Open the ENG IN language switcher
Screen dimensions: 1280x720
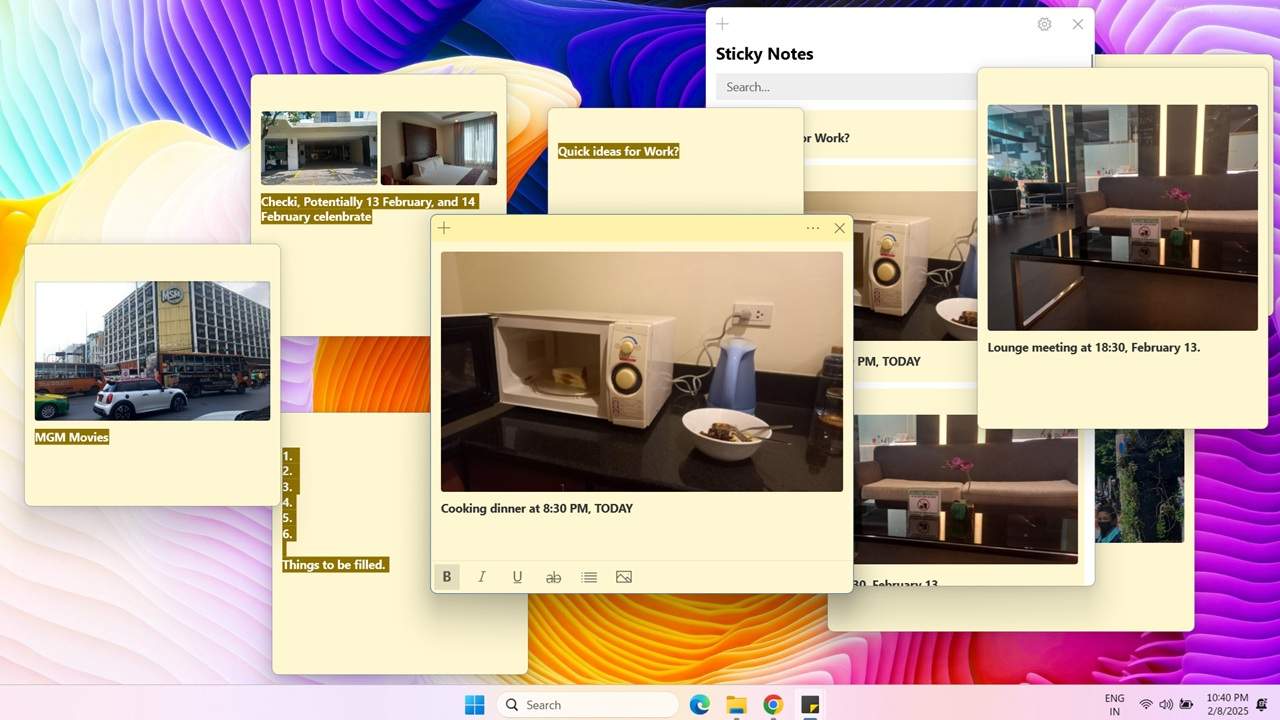(x=1114, y=704)
